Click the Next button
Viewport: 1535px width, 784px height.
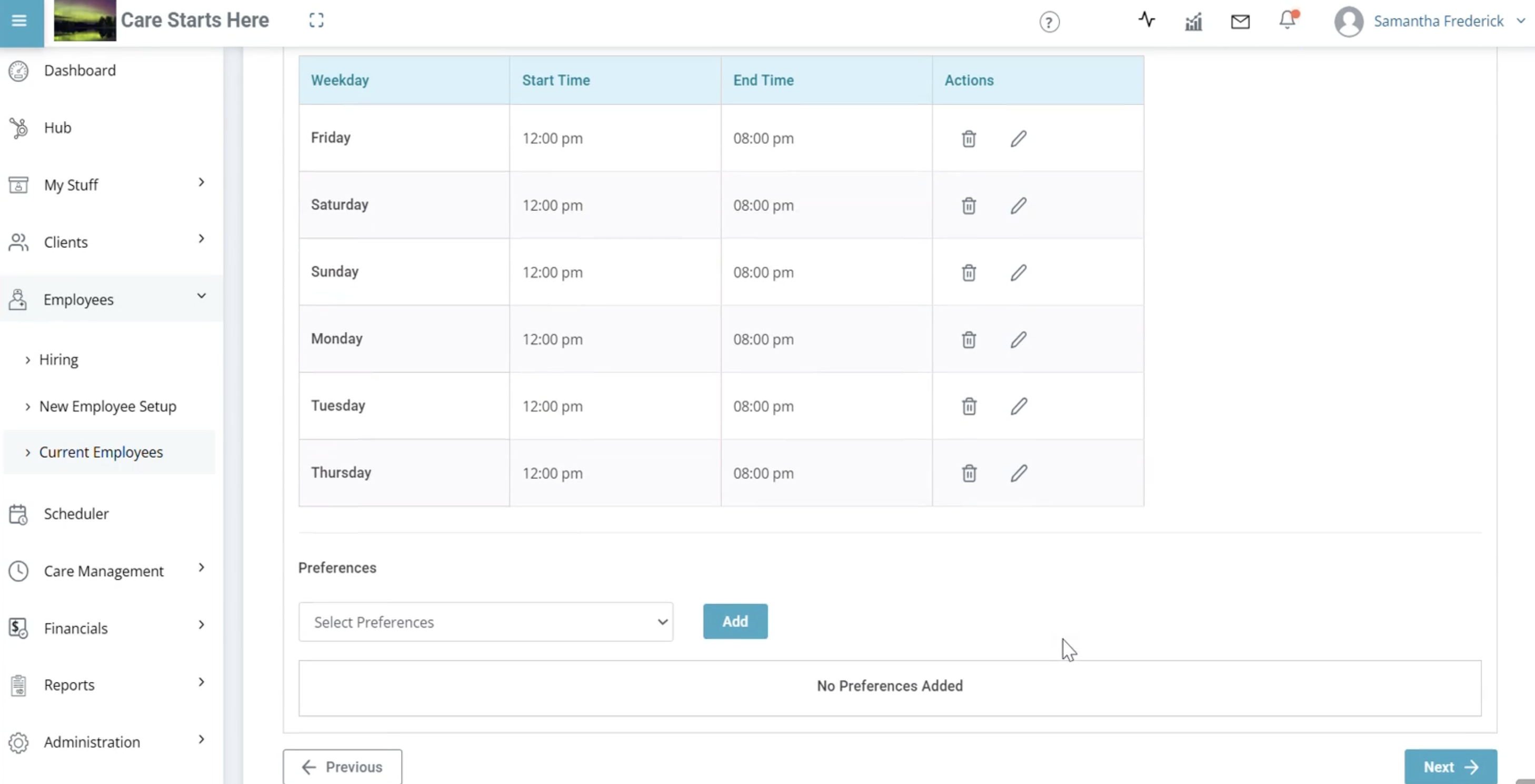coord(1450,767)
